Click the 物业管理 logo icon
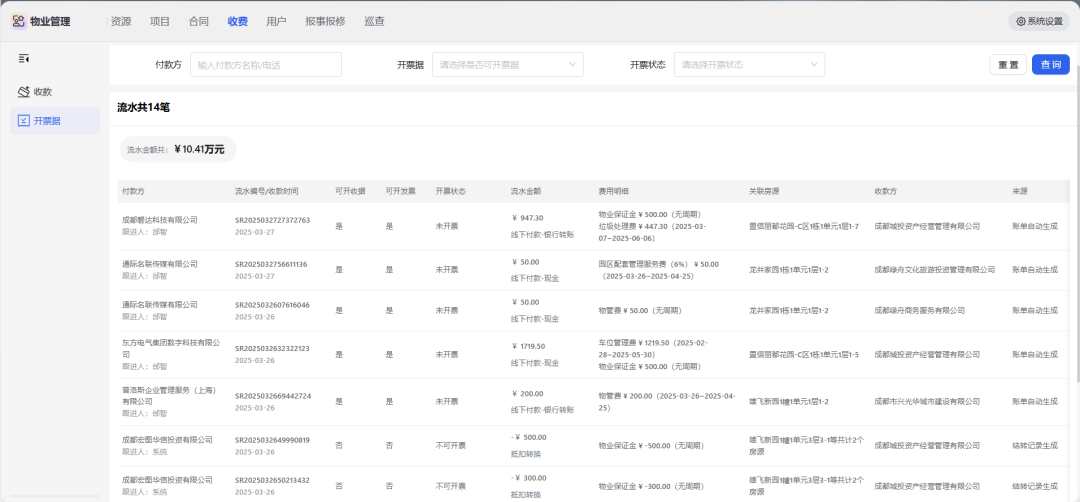 [x=18, y=21]
